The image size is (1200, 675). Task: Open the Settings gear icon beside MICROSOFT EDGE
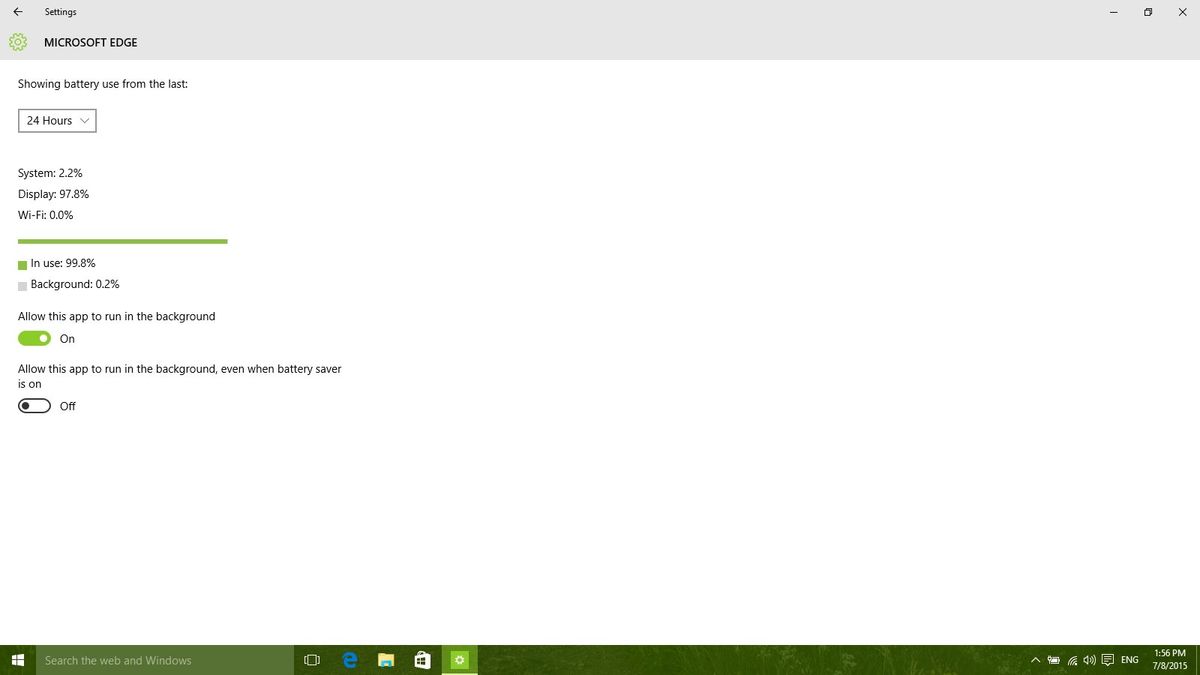pyautogui.click(x=18, y=42)
